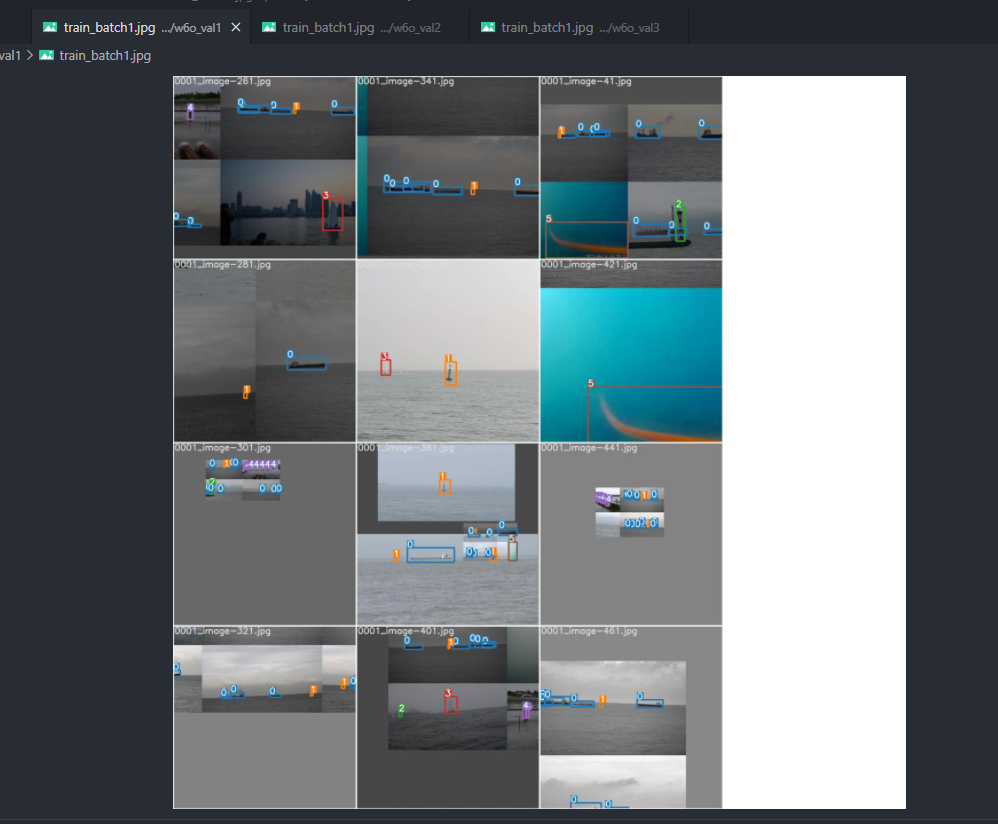This screenshot has height=824, width=998.
Task: Click breadcrumb train_batch1.jpg file name
Action: pyautogui.click(x=105, y=55)
